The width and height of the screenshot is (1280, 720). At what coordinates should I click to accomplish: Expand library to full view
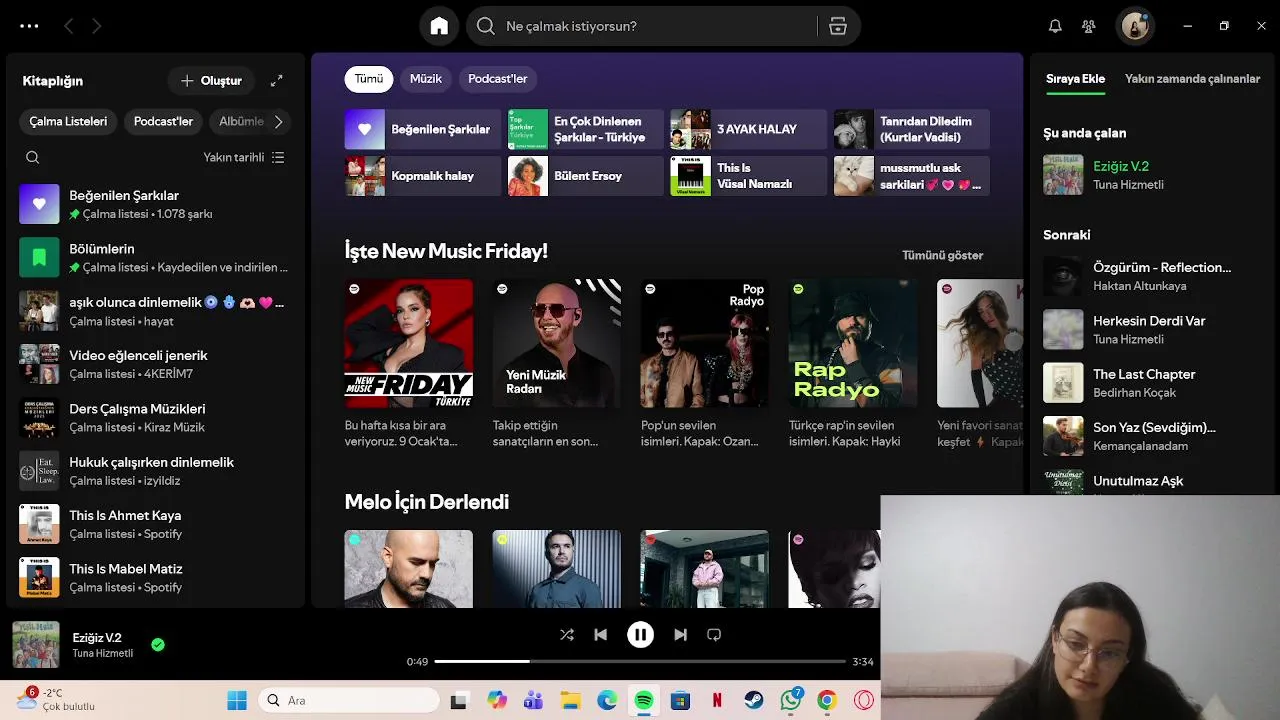pos(277,80)
